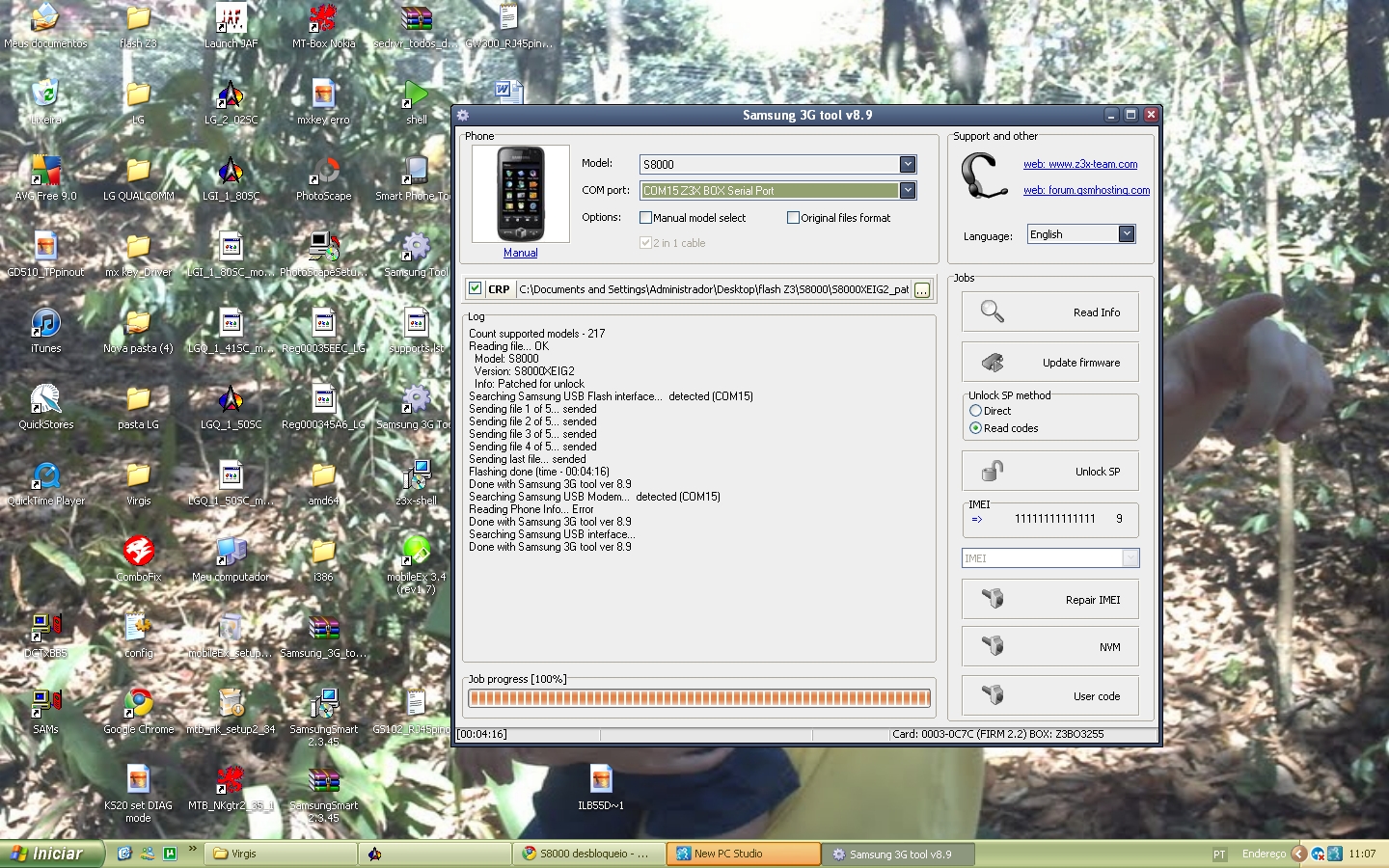Open the Virgis folder on desktop

point(138,483)
